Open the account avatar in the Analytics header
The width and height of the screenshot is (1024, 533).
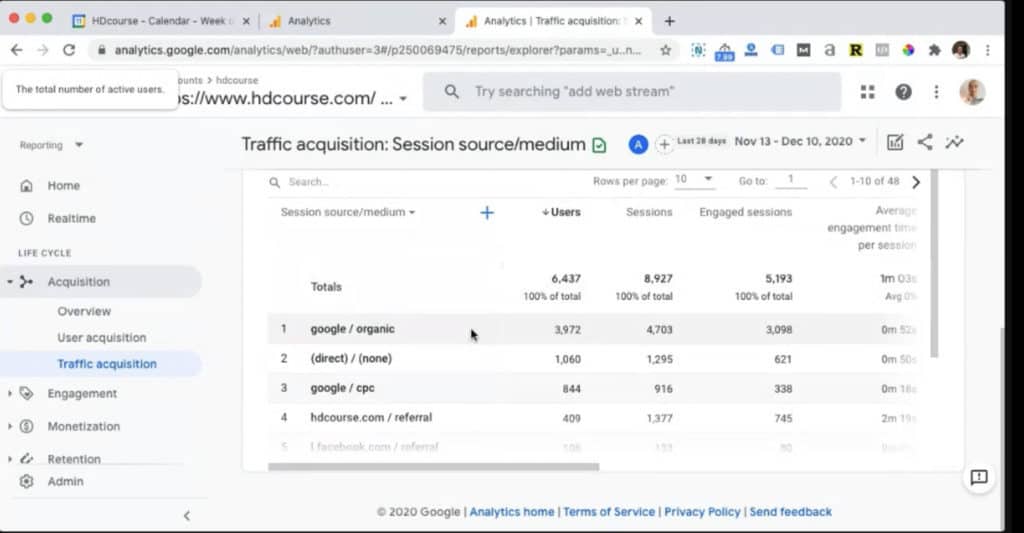point(972,92)
